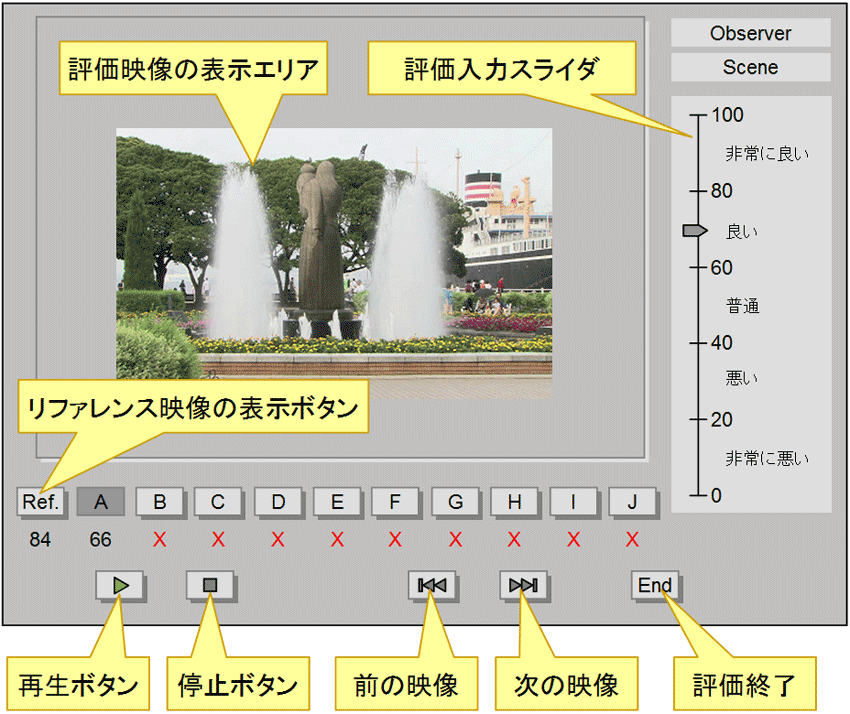Switch to video C
This screenshot has height=714, width=850.
coord(218,502)
